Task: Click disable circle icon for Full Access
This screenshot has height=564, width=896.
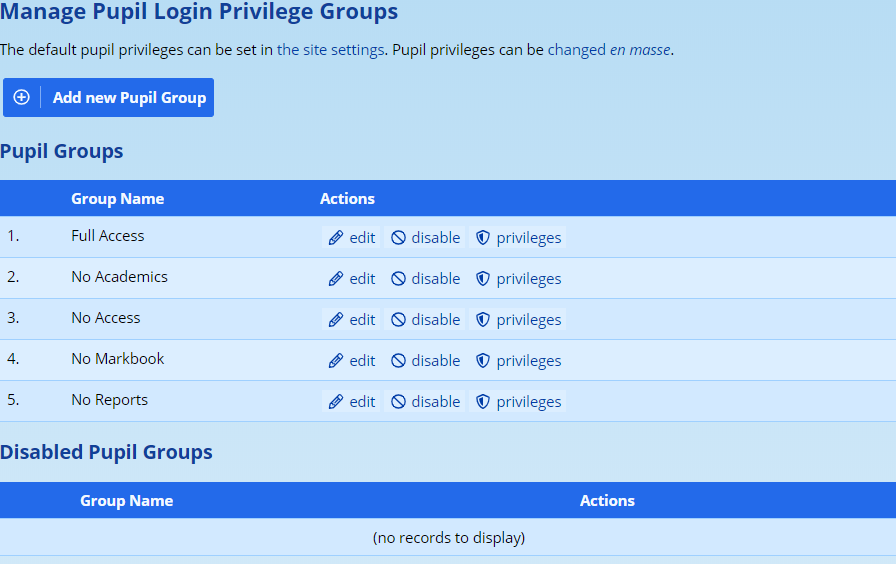Action: coord(398,238)
